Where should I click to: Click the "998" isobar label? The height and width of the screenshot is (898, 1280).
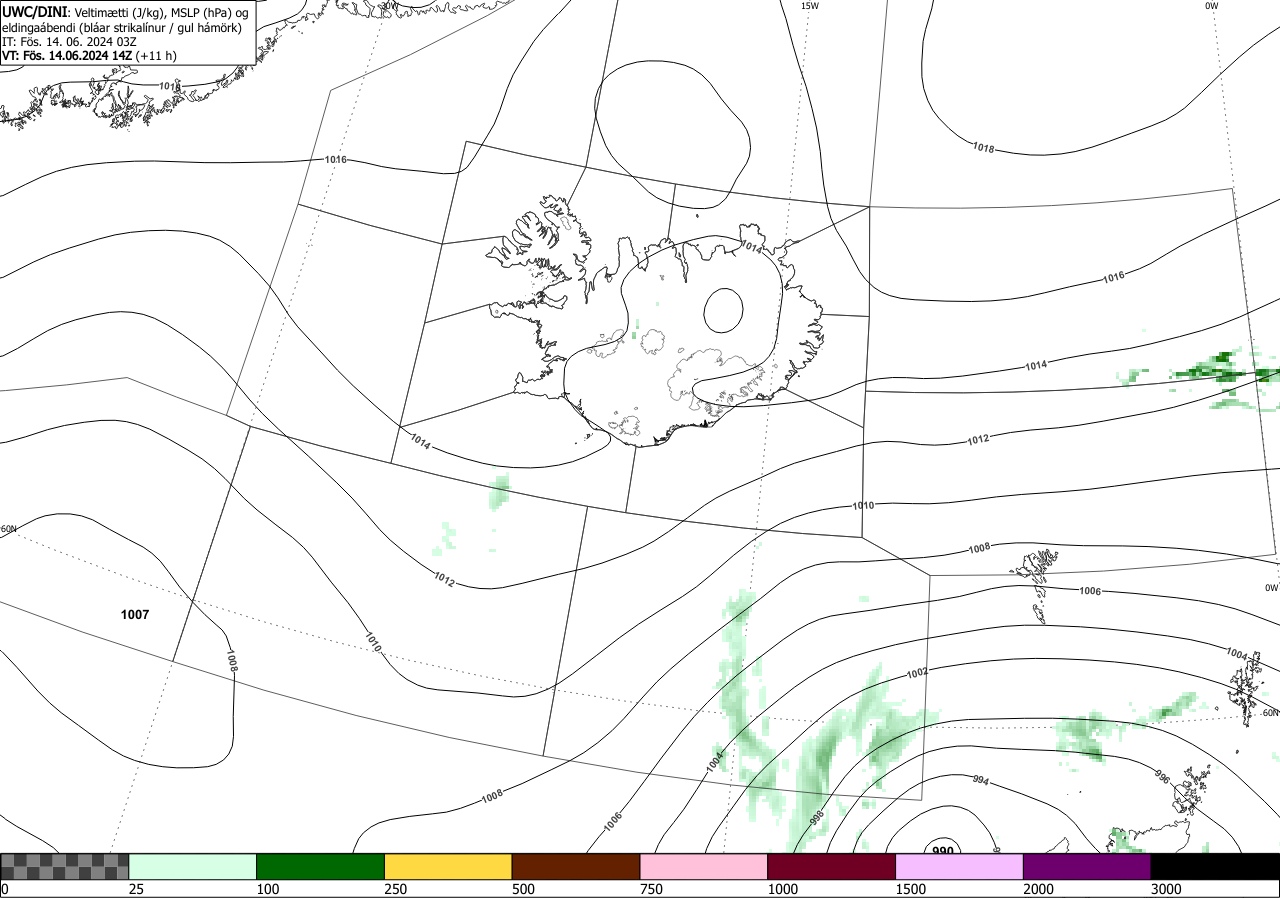pyautogui.click(x=817, y=818)
